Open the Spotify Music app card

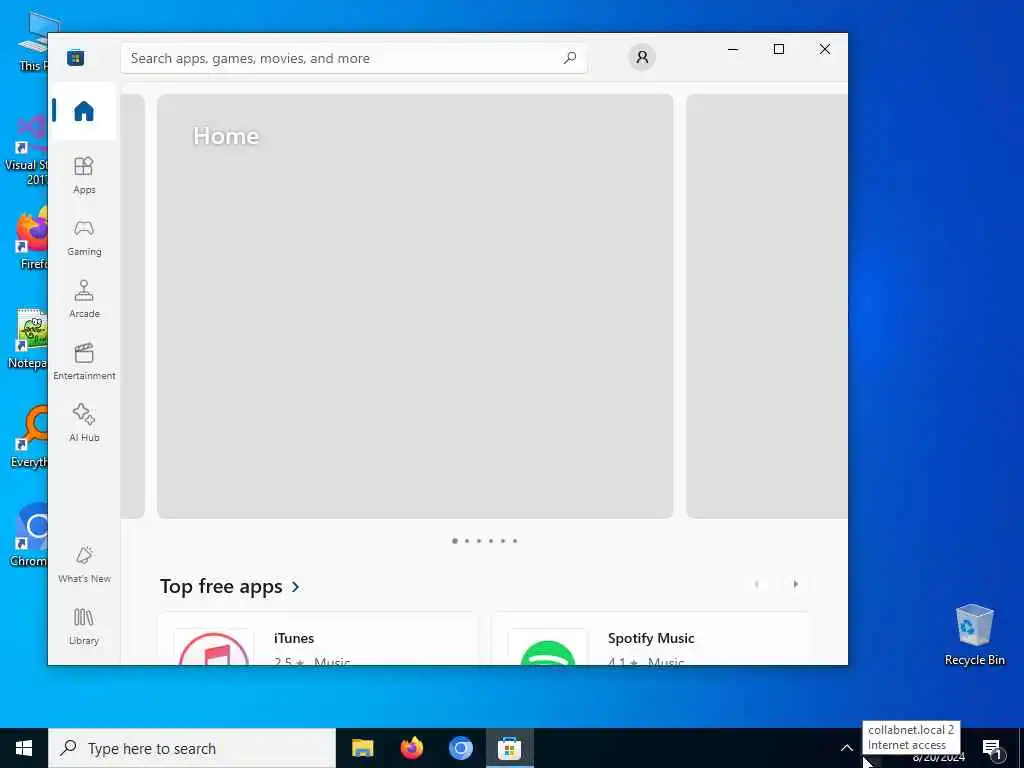651,639
